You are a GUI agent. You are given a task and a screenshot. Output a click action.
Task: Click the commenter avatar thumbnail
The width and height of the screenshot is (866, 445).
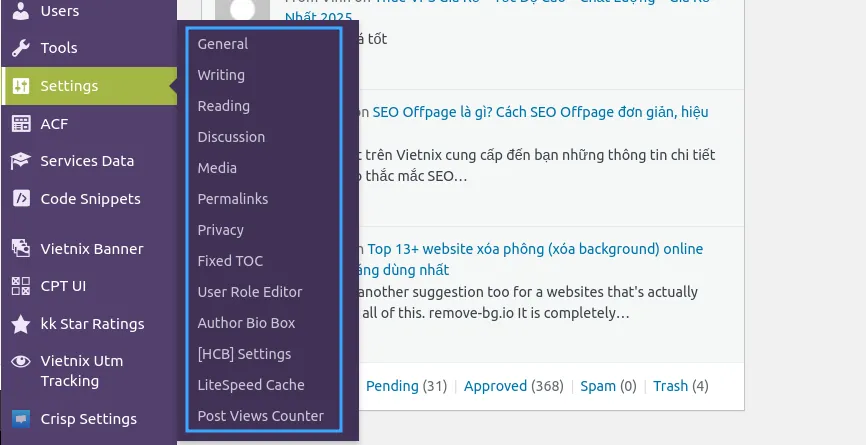(x=242, y=10)
